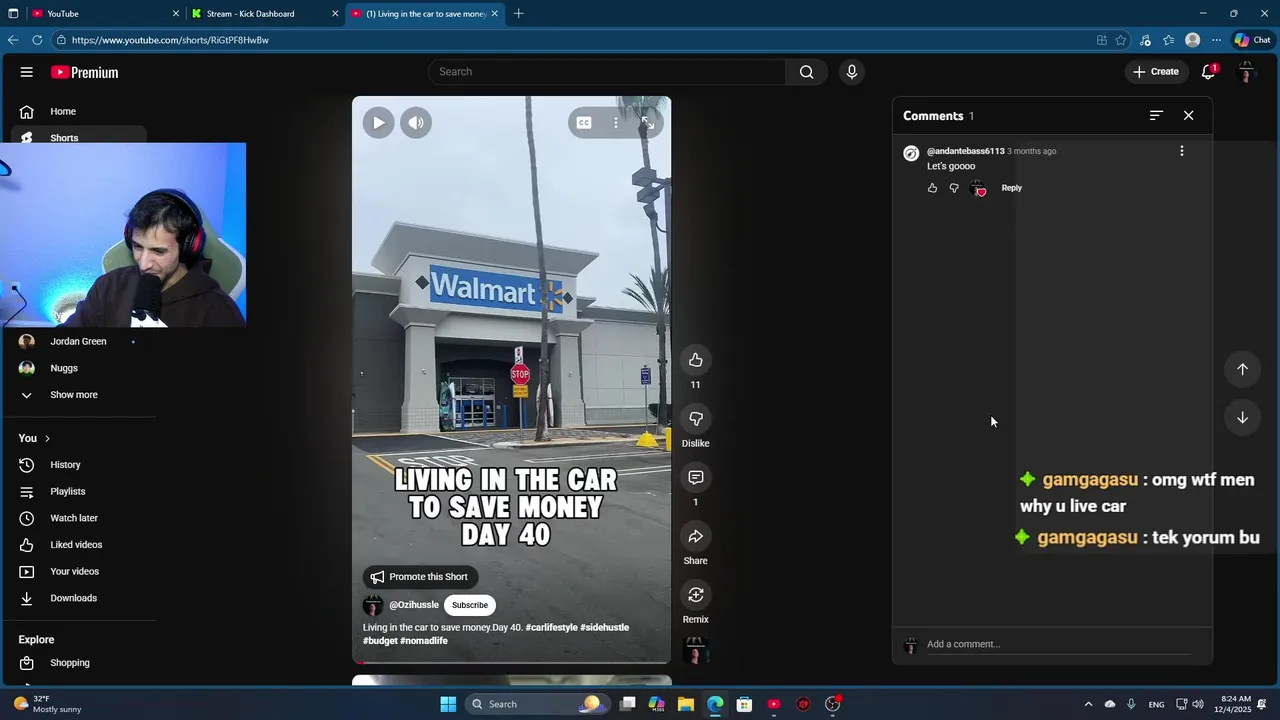Click creator heart on the comment
1280x720 pixels.
pos(978,188)
